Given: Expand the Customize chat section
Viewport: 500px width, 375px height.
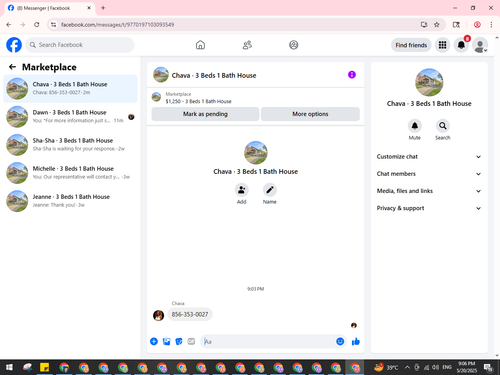Looking at the screenshot, I should pos(429,157).
